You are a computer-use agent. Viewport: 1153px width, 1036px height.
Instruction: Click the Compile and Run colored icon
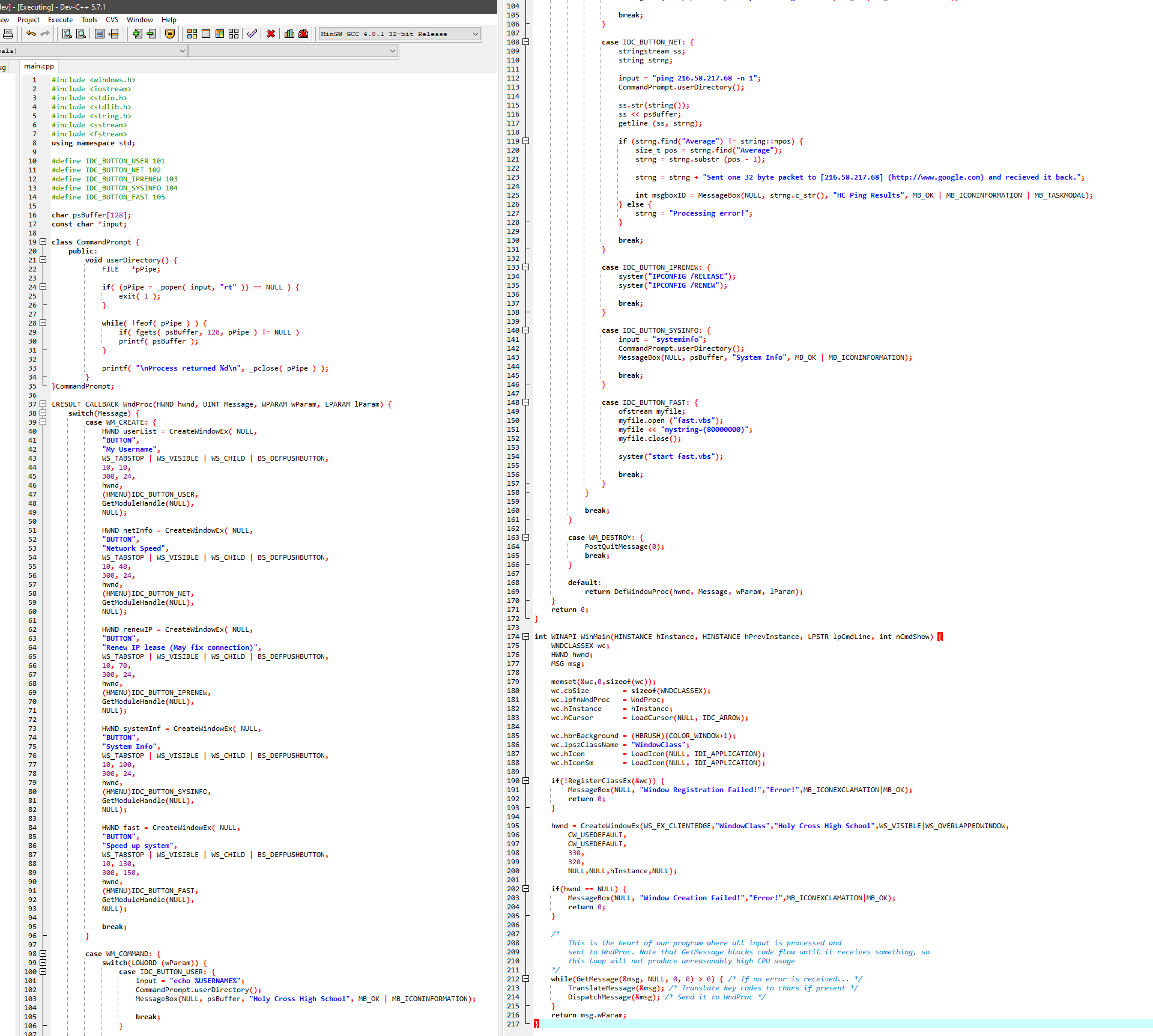[x=220, y=34]
